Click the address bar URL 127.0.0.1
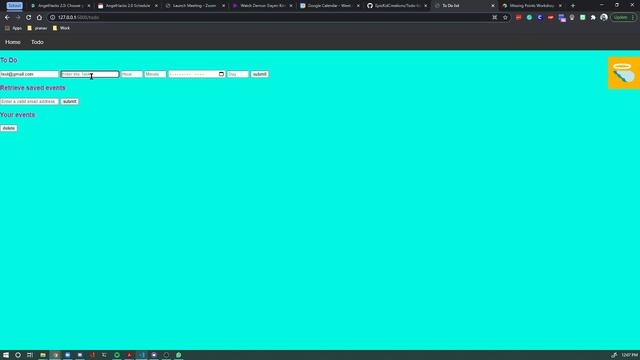Screen dimensions: 640x360 click(x=78, y=18)
